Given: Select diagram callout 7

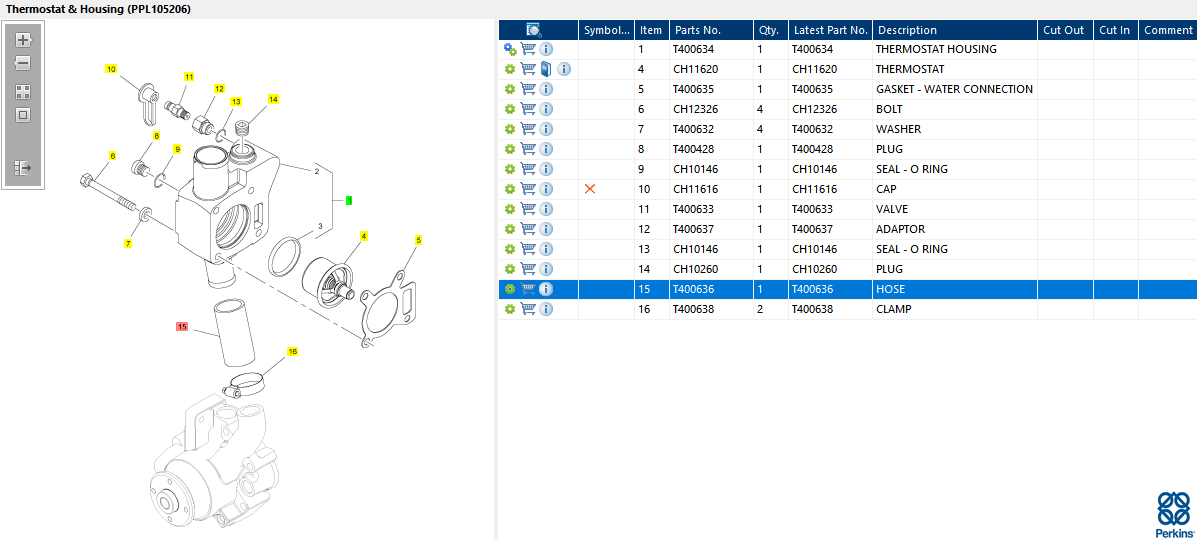Looking at the screenshot, I should coord(128,244).
